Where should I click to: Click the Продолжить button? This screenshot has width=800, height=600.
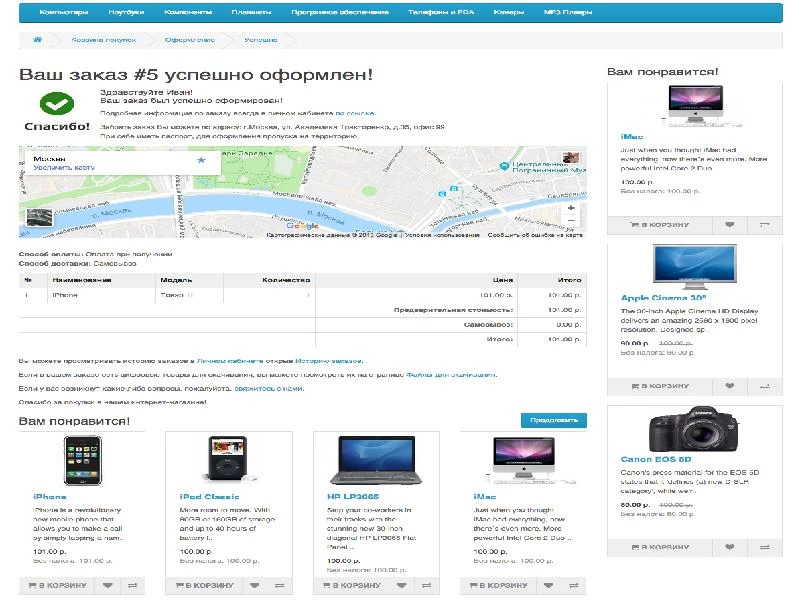point(554,420)
